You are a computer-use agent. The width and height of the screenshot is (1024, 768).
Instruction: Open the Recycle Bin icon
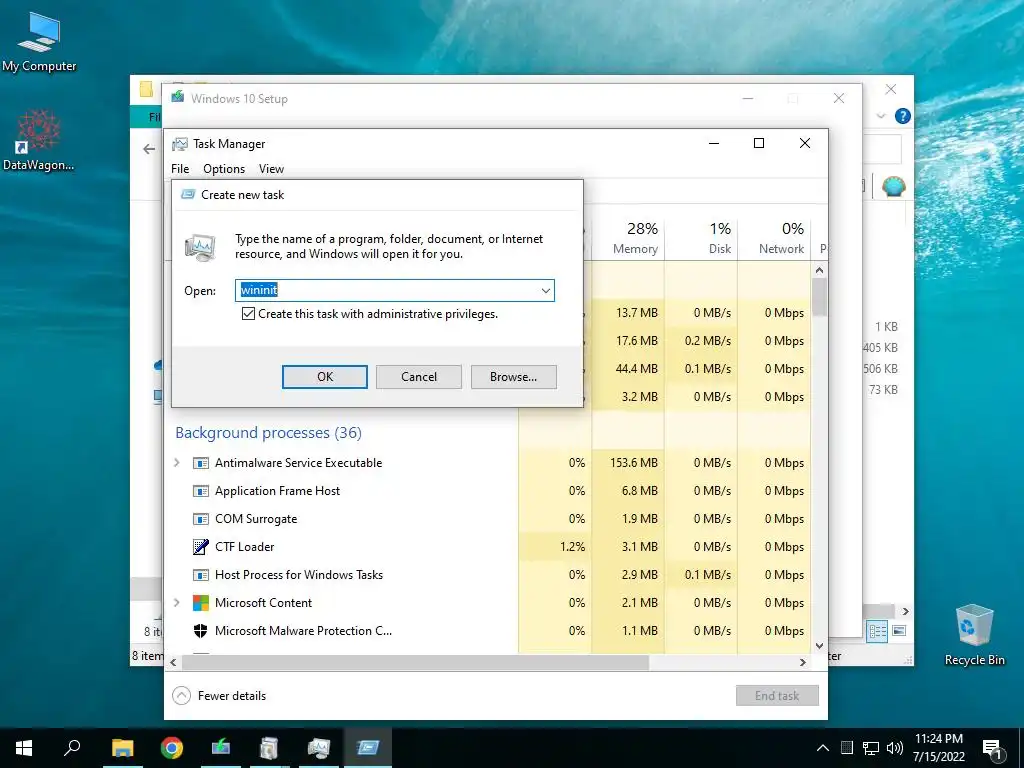tap(974, 635)
